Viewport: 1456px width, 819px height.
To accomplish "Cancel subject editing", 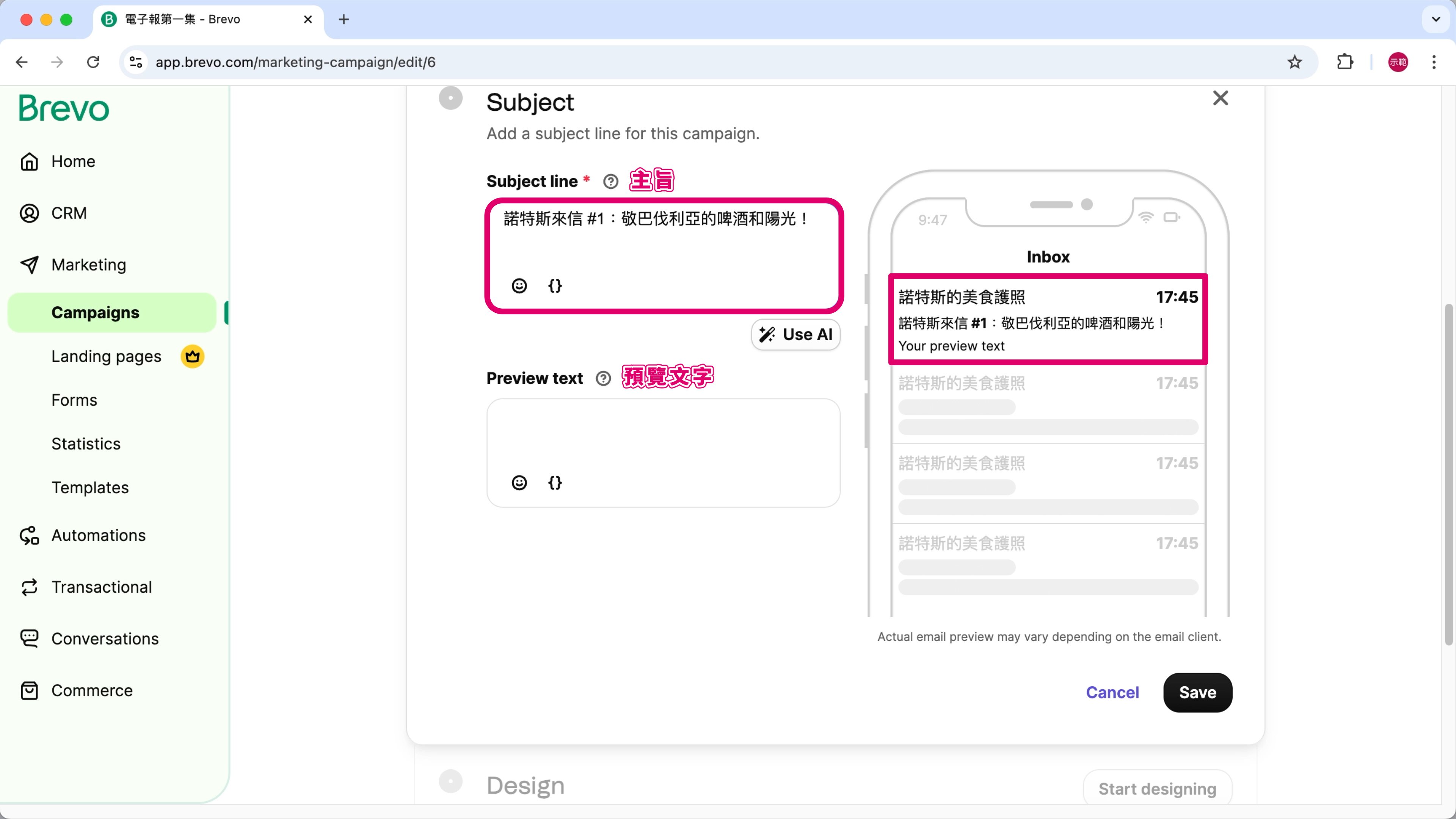I will point(1112,692).
